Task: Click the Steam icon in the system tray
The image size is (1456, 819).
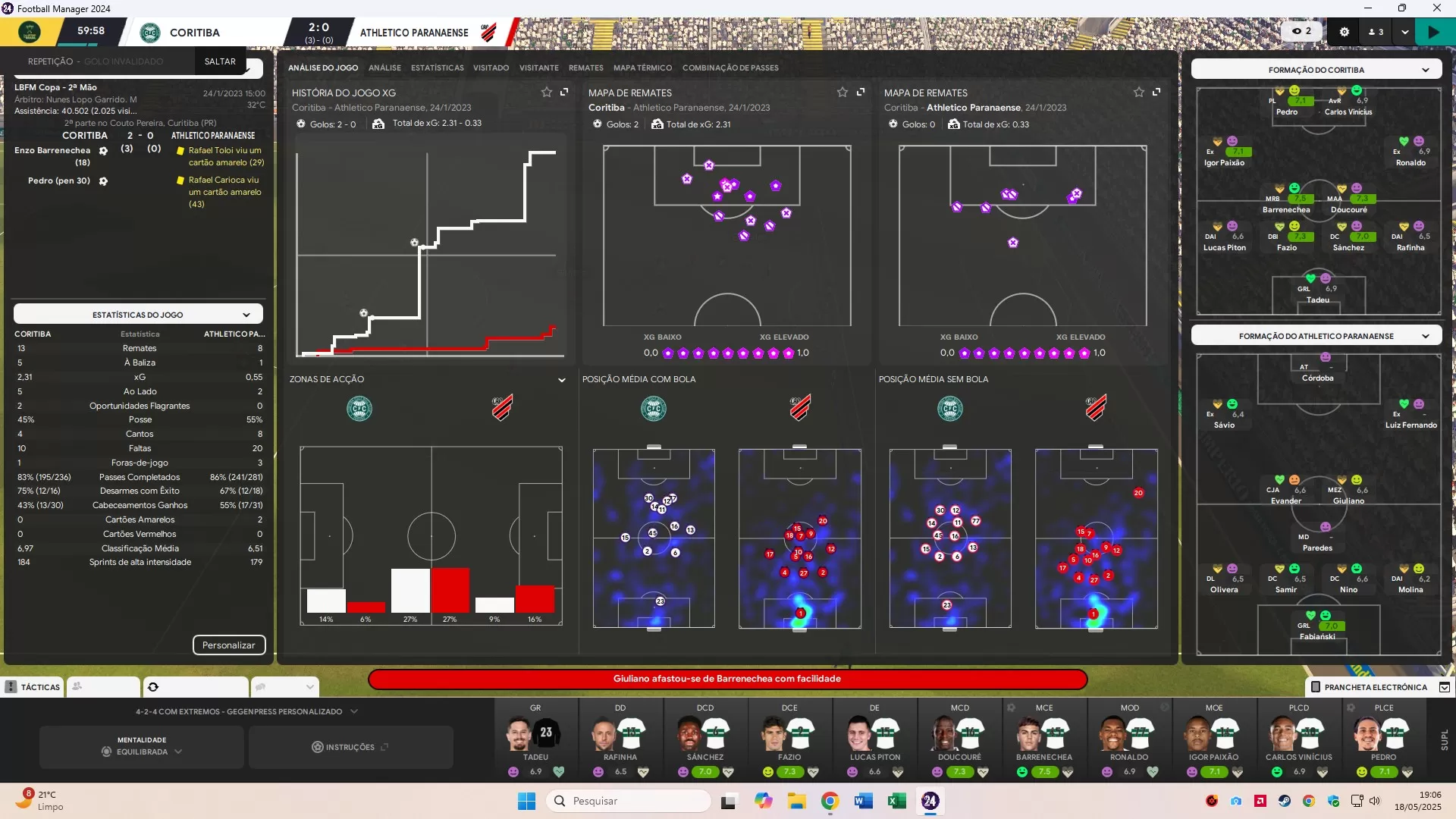Action: (x=1285, y=801)
